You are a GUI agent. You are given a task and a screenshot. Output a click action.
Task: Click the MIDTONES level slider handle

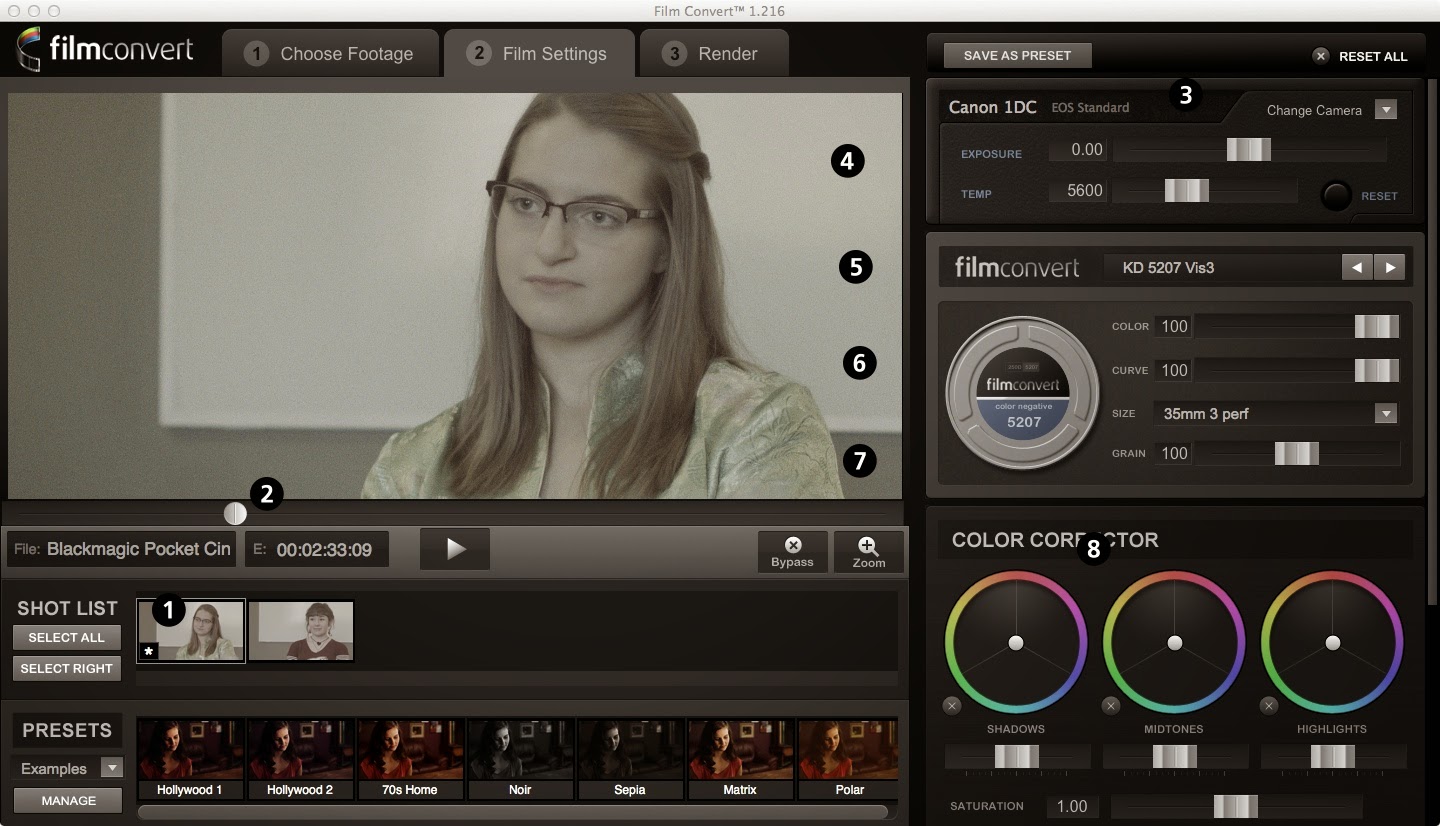point(1175,757)
